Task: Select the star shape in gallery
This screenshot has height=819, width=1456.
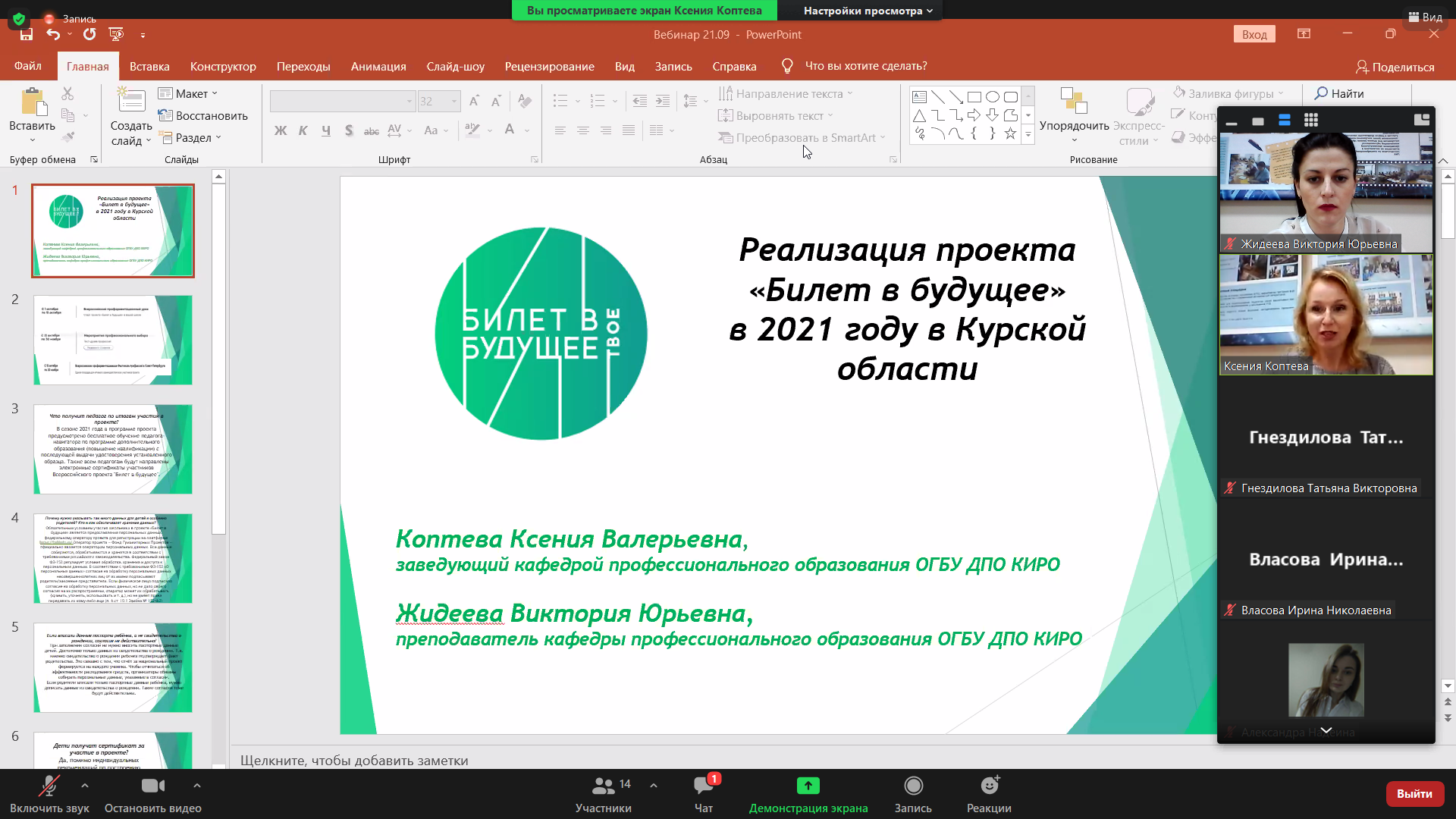Action: 1010,133
